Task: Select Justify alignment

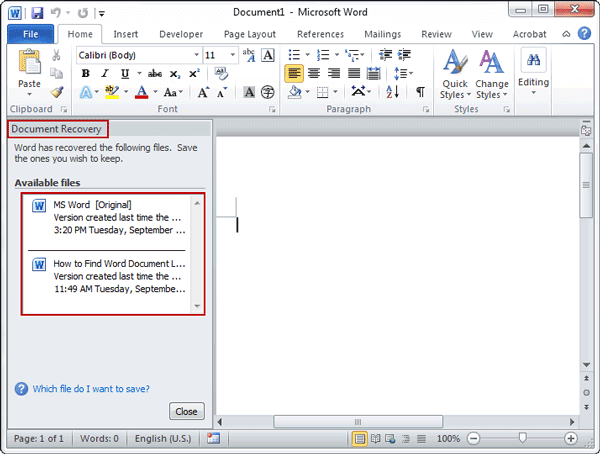Action: (354, 73)
